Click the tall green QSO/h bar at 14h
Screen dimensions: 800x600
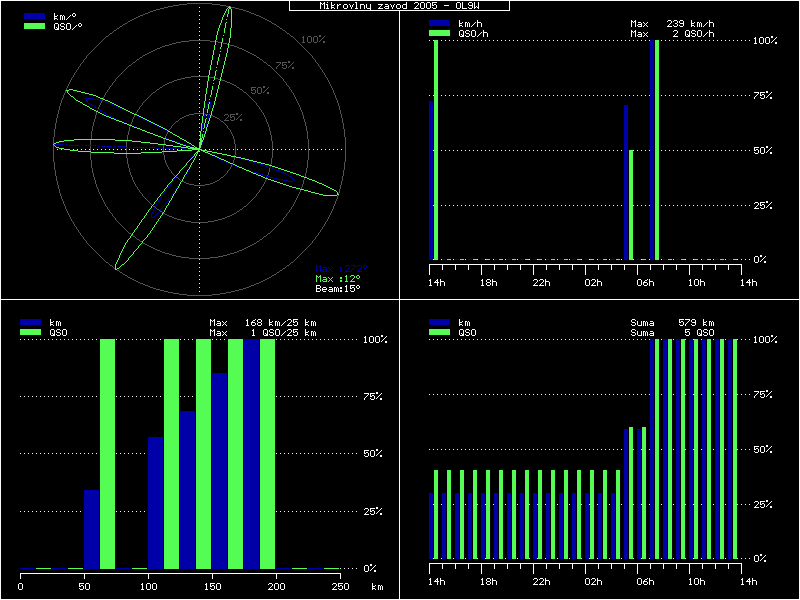(x=436, y=150)
